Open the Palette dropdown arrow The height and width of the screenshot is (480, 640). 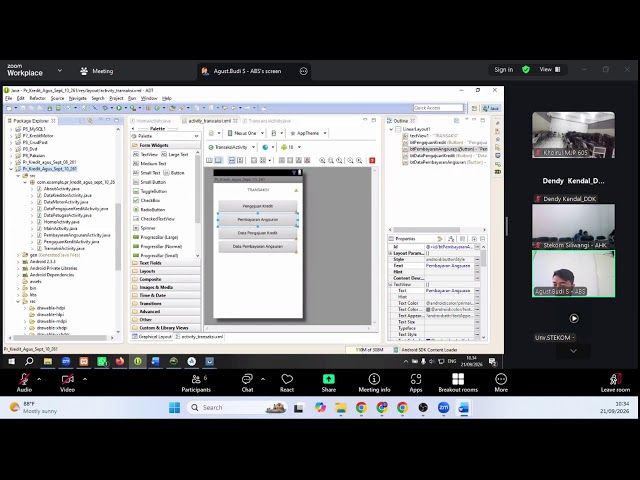pos(196,136)
